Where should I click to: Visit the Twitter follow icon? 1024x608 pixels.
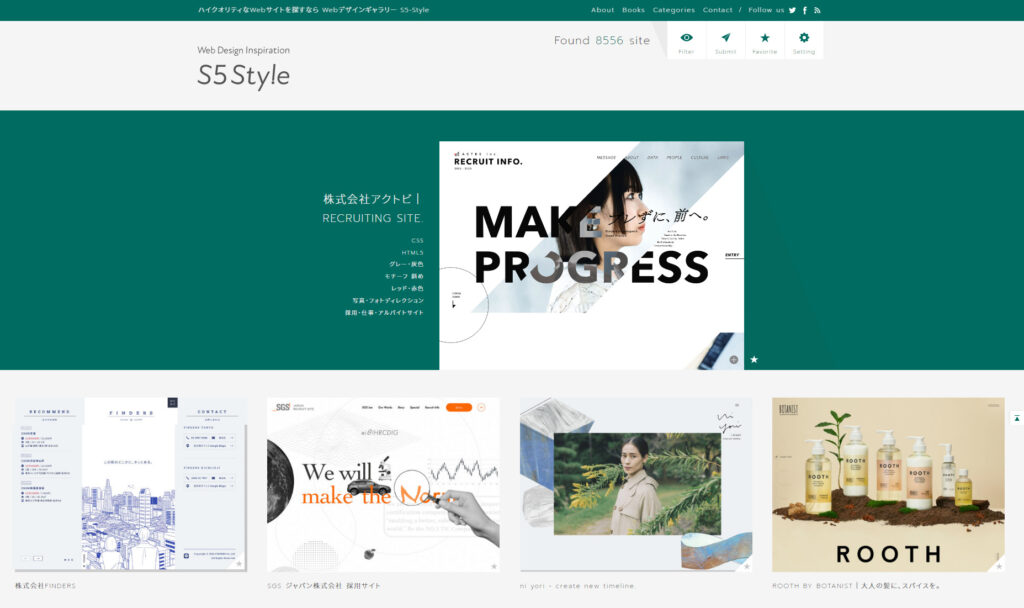pyautogui.click(x=792, y=10)
